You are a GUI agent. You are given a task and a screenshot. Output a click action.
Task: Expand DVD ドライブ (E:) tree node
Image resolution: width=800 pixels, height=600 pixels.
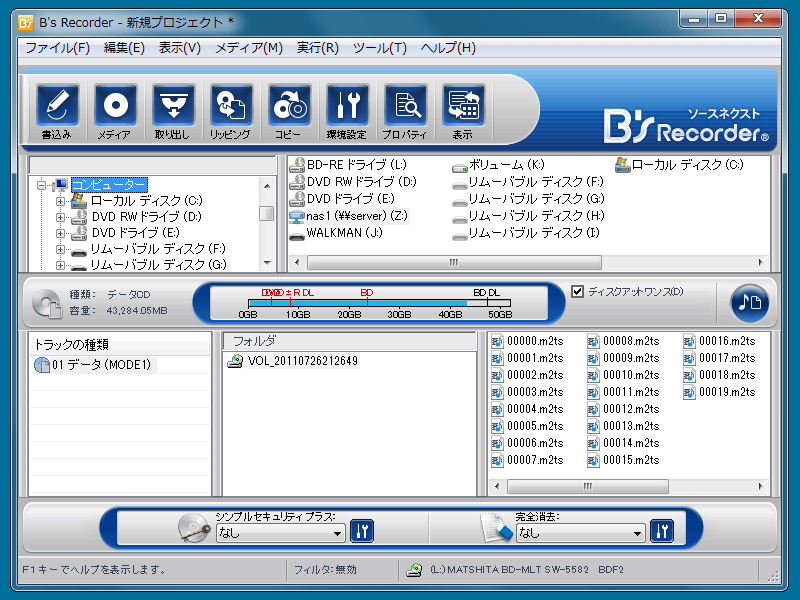pos(60,233)
